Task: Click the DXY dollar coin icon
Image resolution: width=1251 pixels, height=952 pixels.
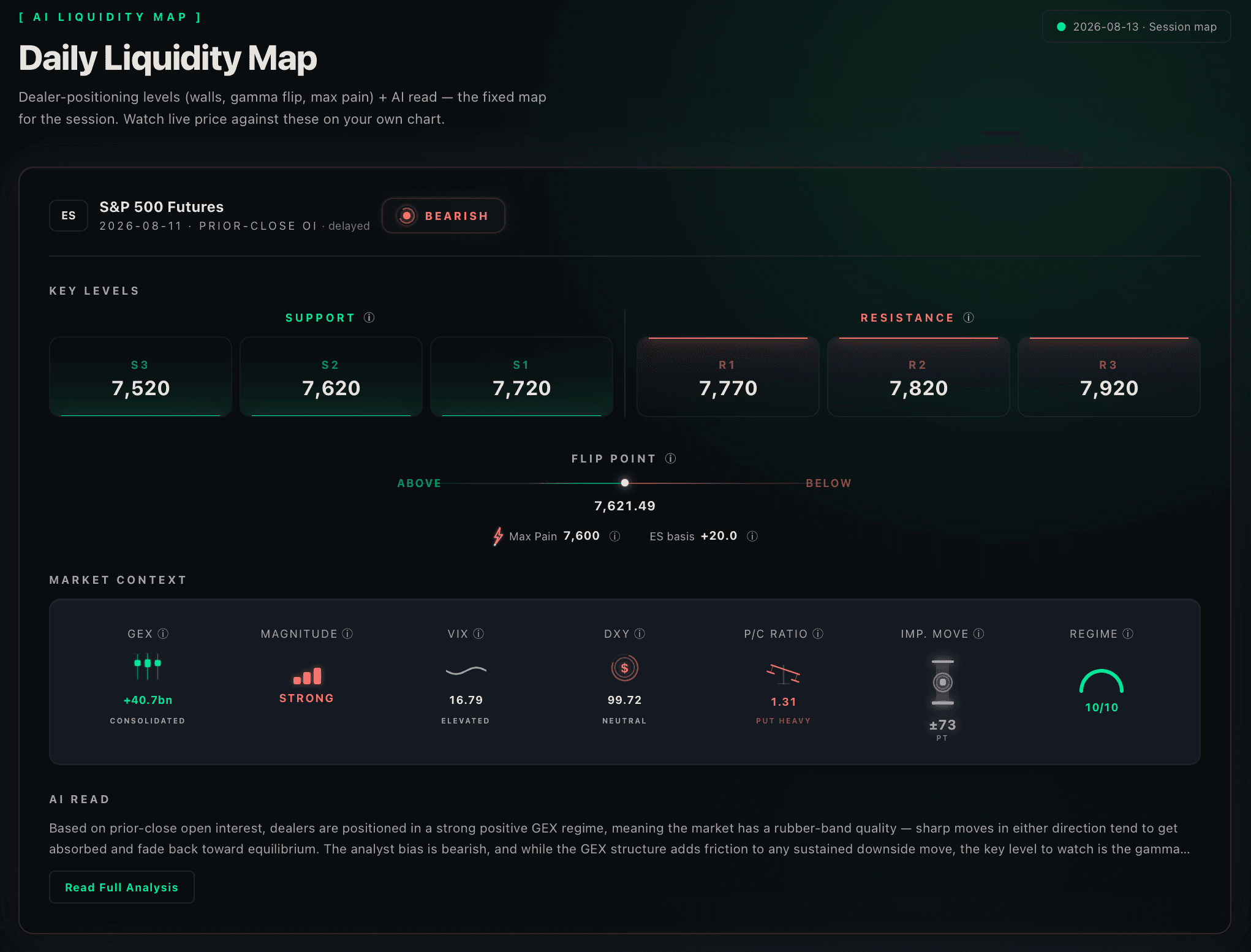Action: 624,668
